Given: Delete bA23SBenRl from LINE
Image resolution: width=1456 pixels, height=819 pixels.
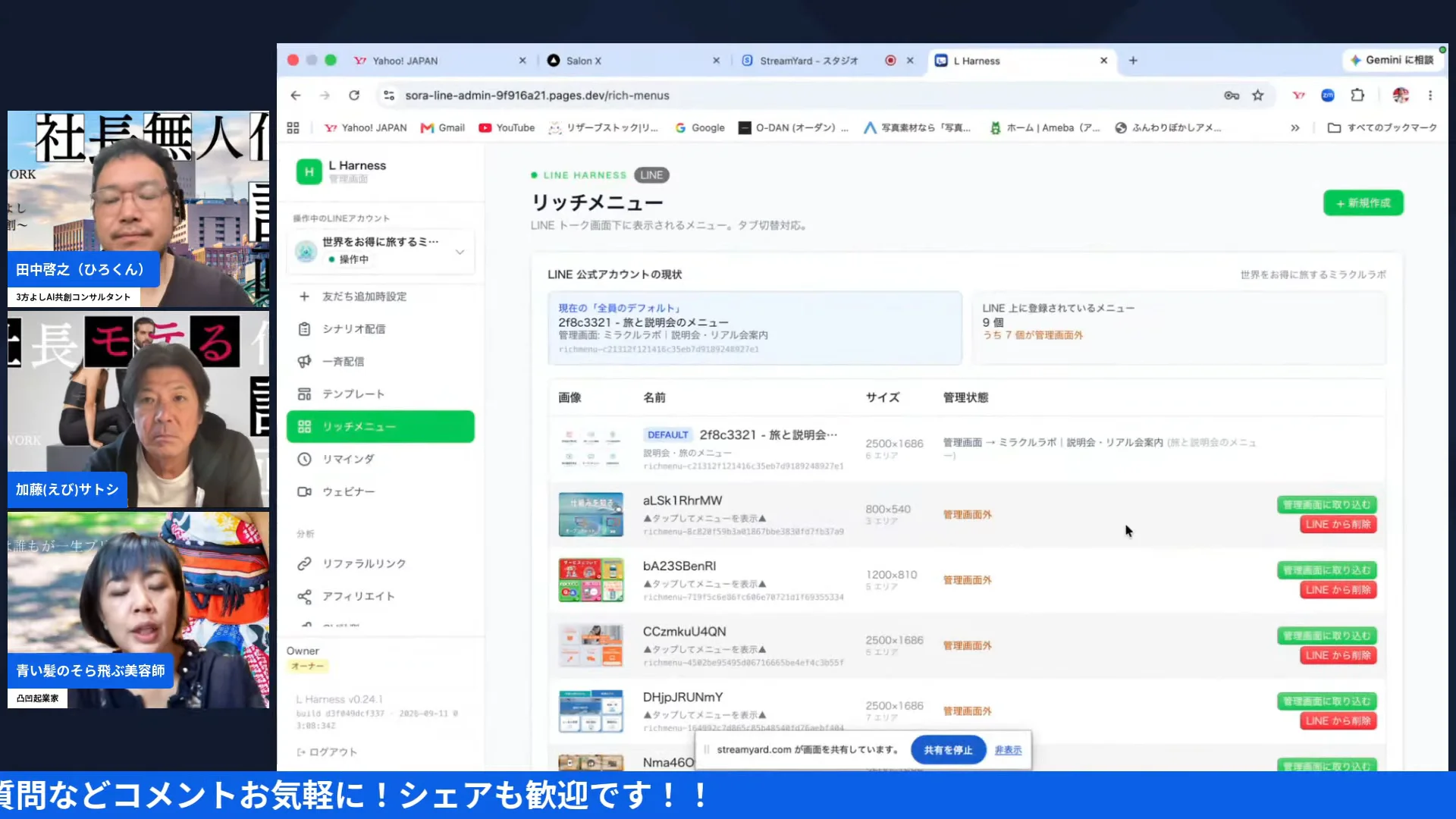Looking at the screenshot, I should point(1338,590).
